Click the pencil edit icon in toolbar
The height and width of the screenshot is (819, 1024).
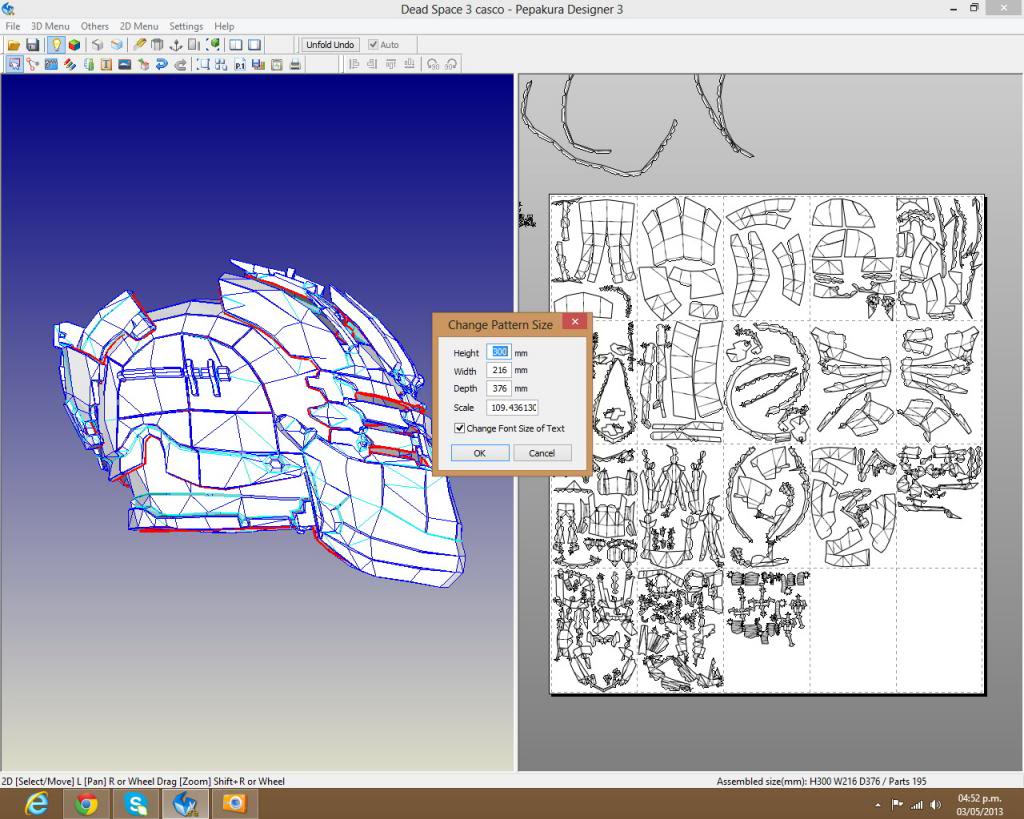pyautogui.click(x=139, y=44)
